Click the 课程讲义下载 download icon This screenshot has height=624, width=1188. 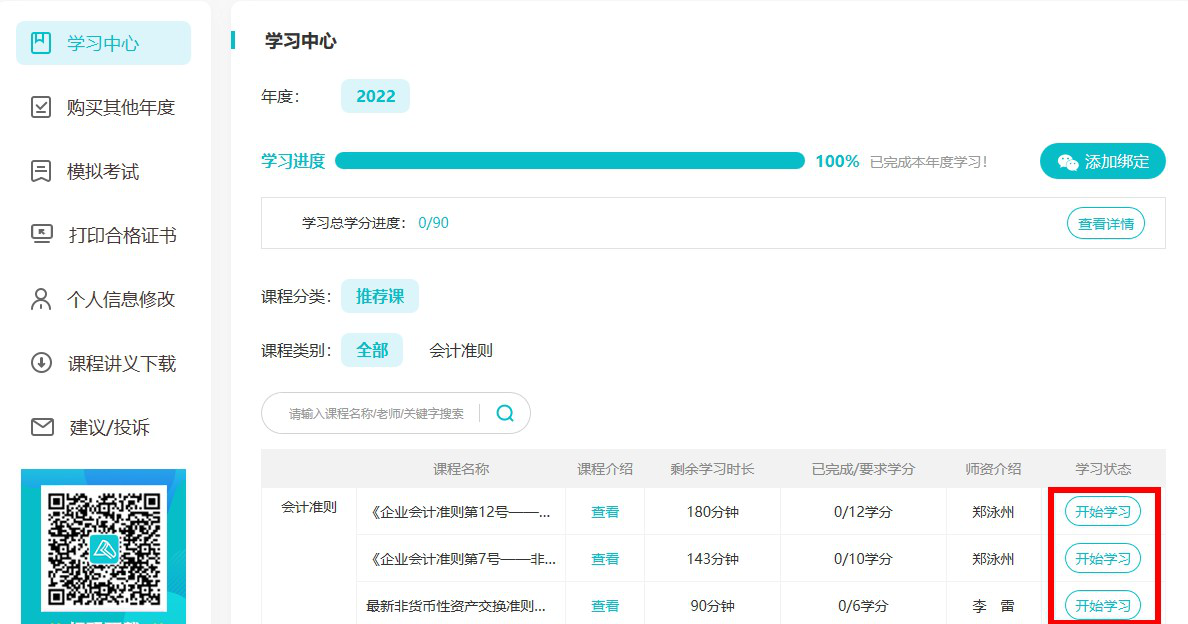click(41, 363)
